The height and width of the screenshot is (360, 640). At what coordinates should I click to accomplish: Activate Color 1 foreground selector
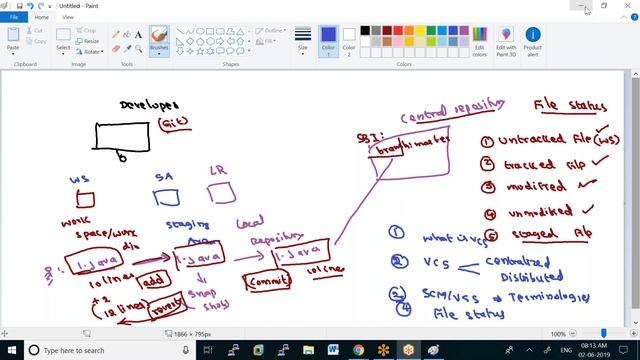328,41
